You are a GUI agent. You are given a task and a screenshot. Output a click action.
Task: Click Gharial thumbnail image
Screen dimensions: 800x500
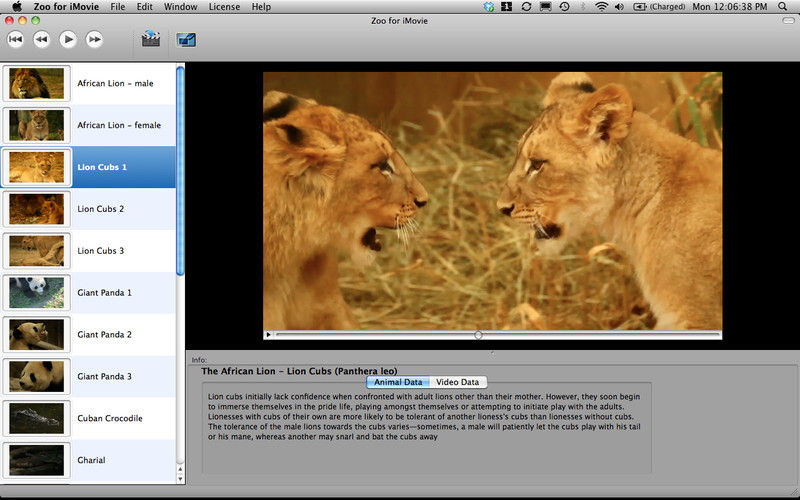(37, 460)
